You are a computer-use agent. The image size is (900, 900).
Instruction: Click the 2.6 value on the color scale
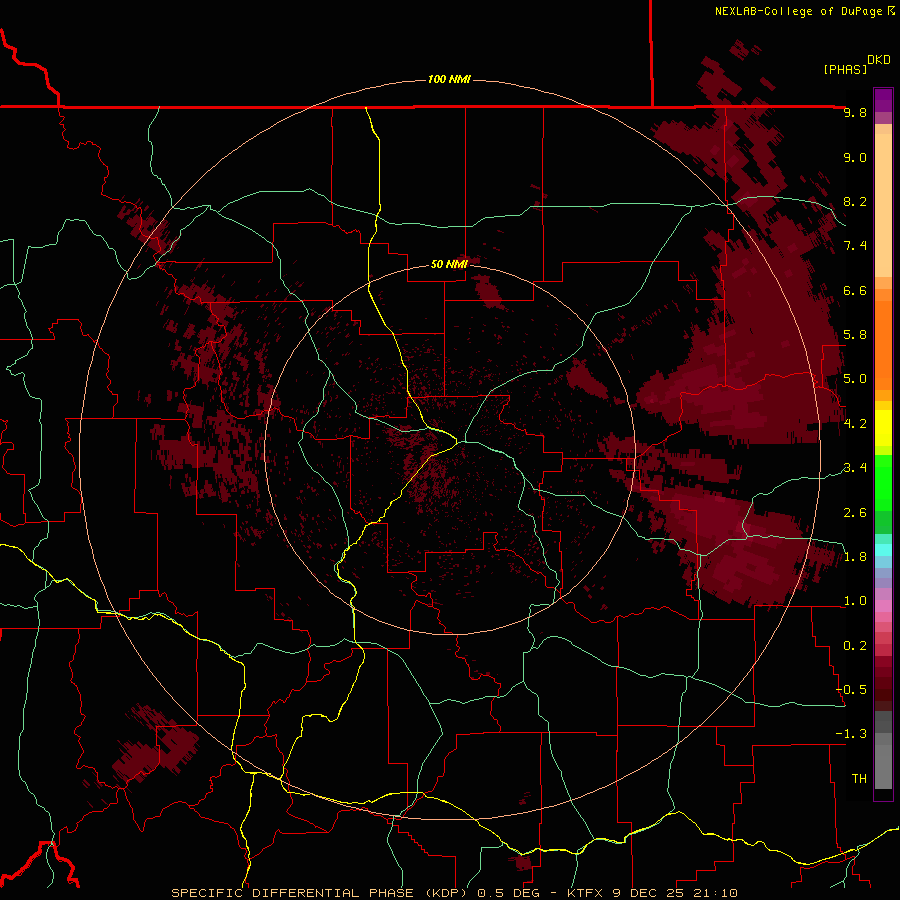[x=855, y=513]
